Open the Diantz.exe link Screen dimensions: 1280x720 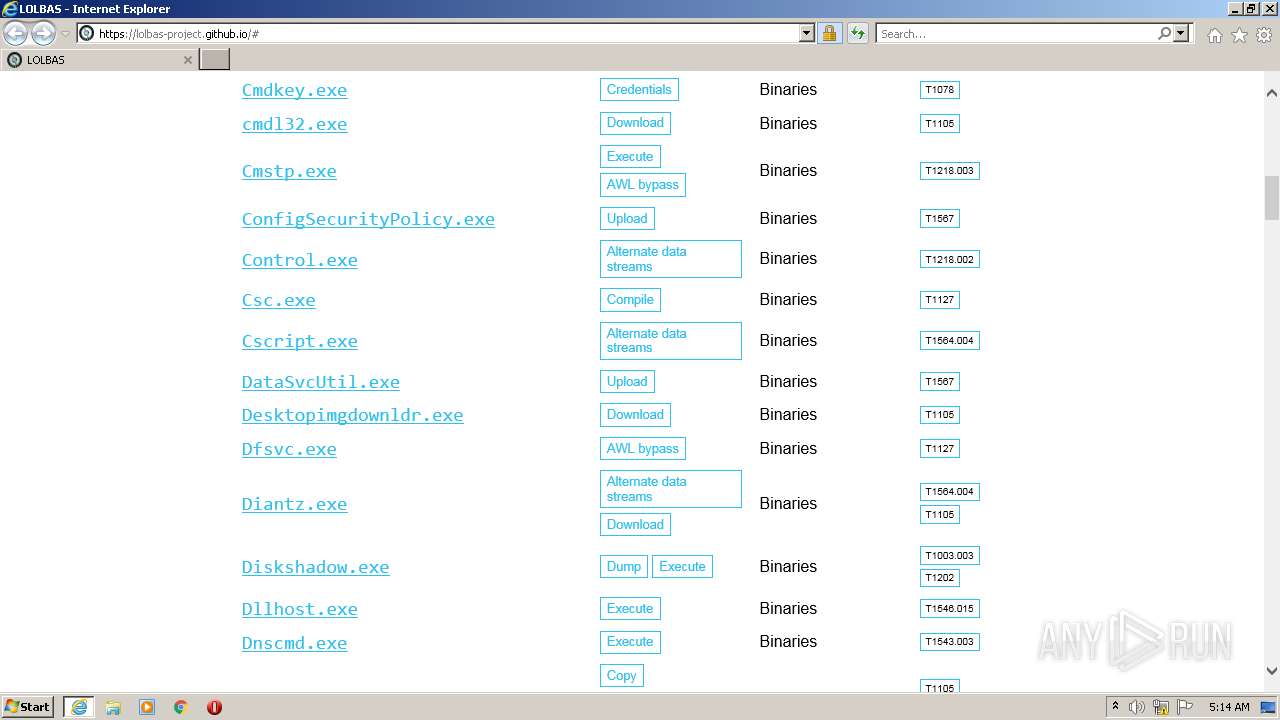point(294,504)
